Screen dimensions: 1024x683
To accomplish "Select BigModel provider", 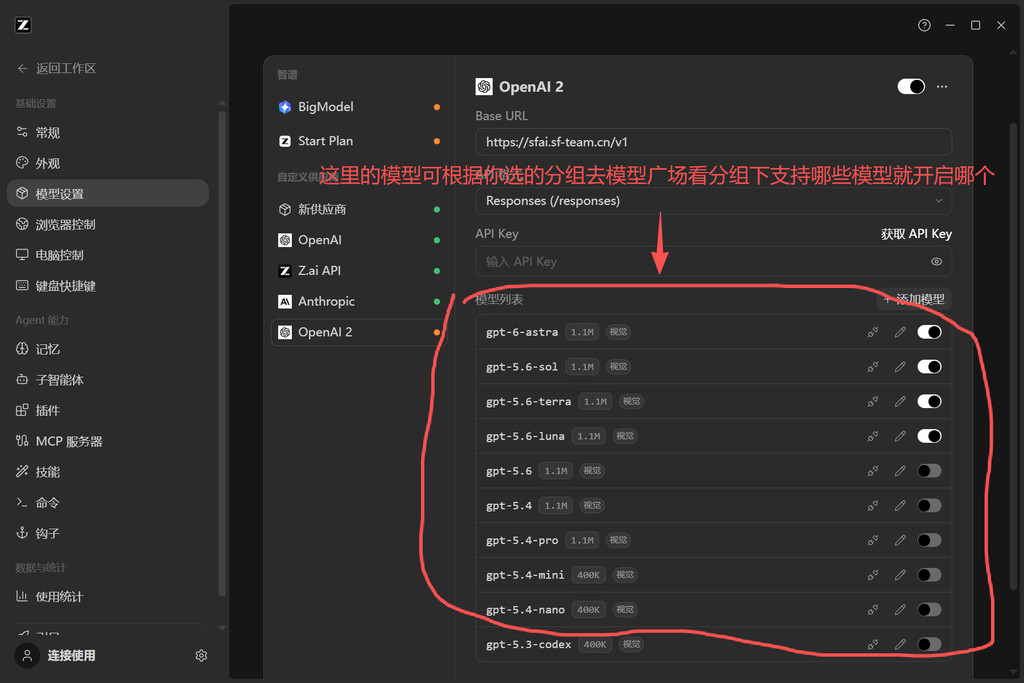I will point(359,107).
